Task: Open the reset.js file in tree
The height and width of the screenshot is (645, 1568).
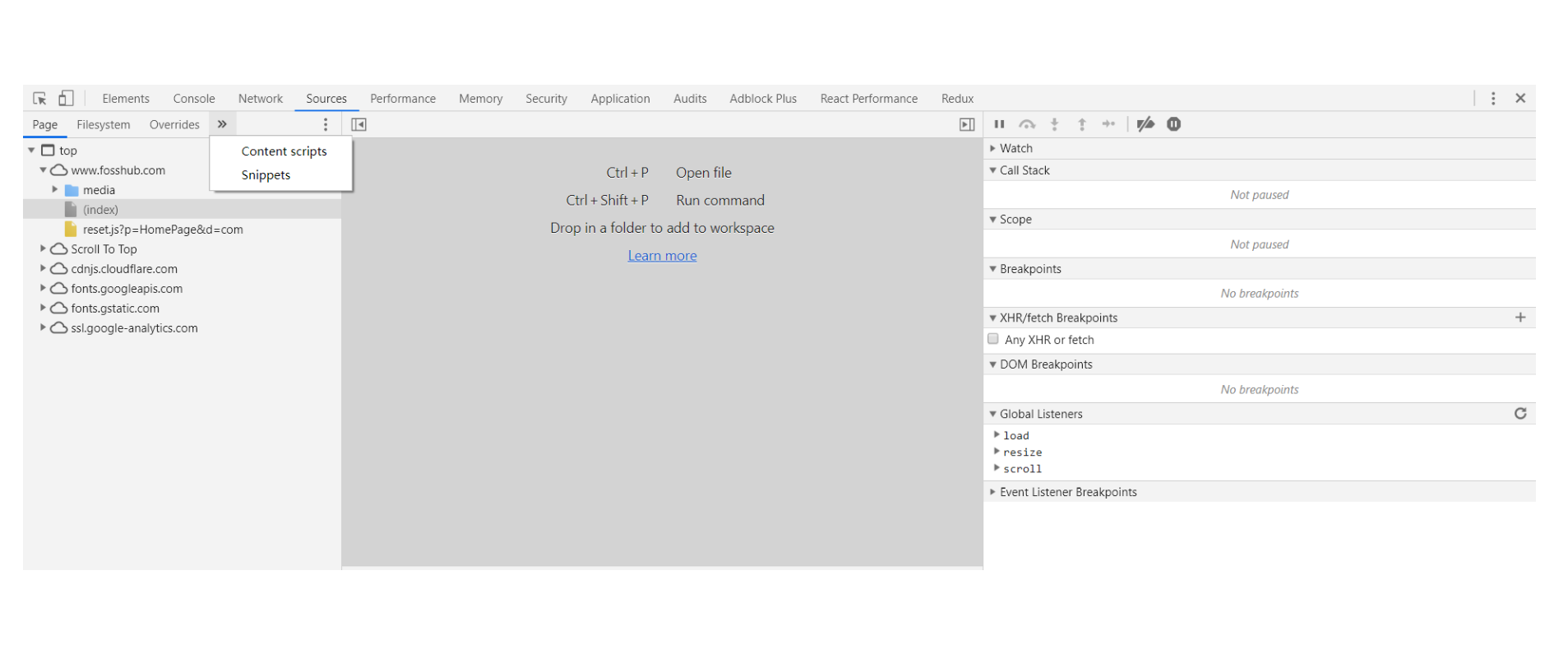Action: (x=162, y=230)
